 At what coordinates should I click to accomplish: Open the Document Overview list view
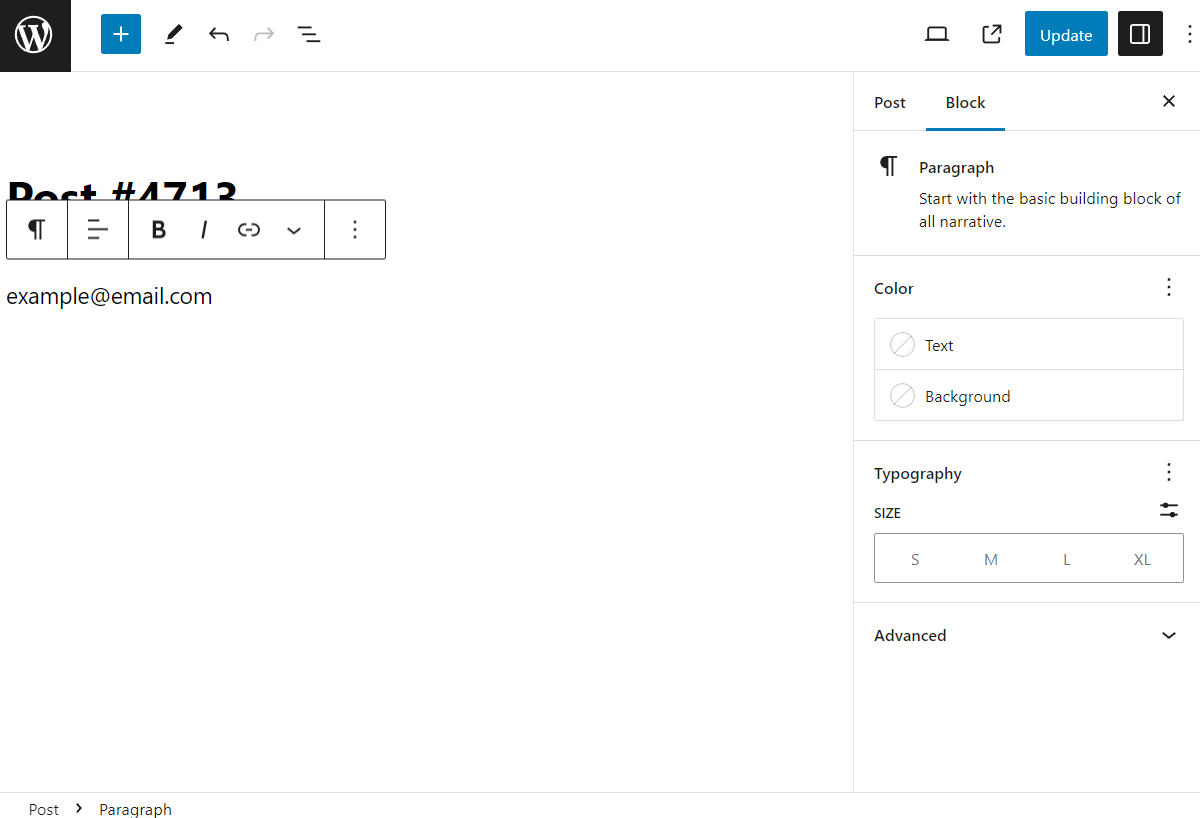[308, 33]
